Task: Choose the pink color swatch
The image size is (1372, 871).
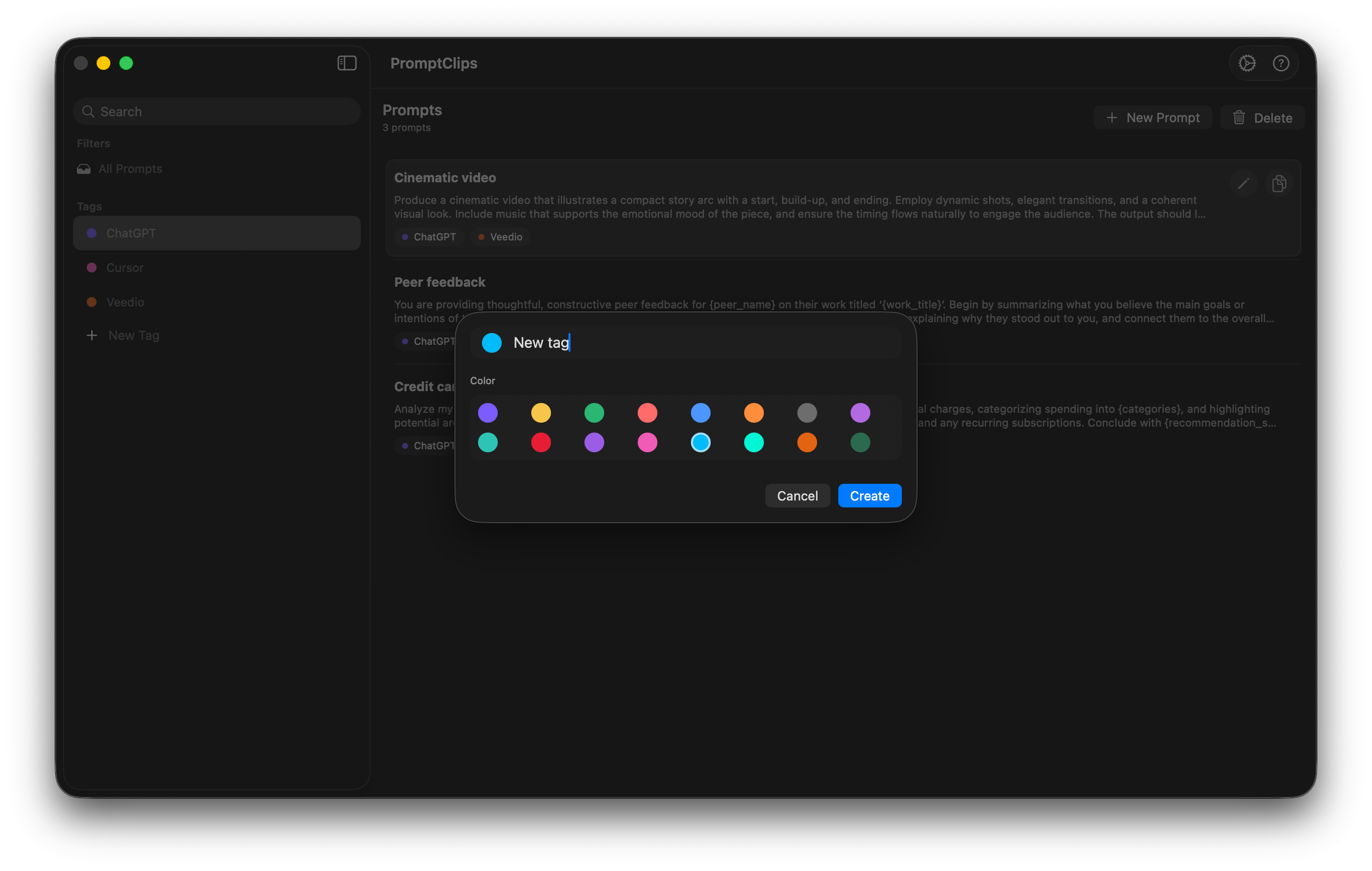Action: [x=647, y=442]
